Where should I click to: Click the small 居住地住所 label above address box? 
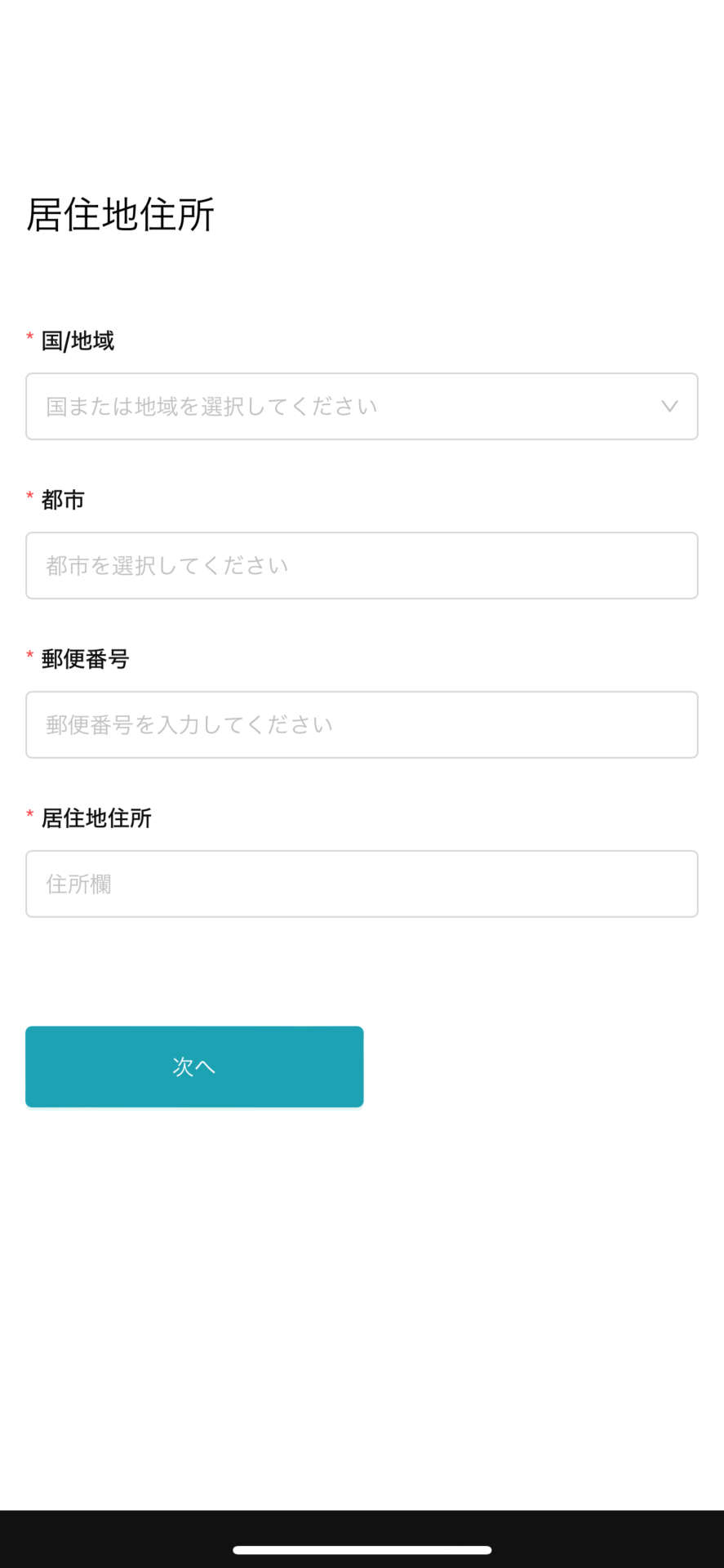(96, 818)
